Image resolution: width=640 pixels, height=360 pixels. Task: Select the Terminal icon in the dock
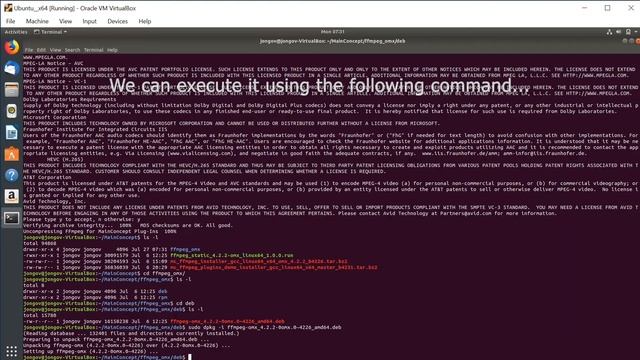(11, 218)
